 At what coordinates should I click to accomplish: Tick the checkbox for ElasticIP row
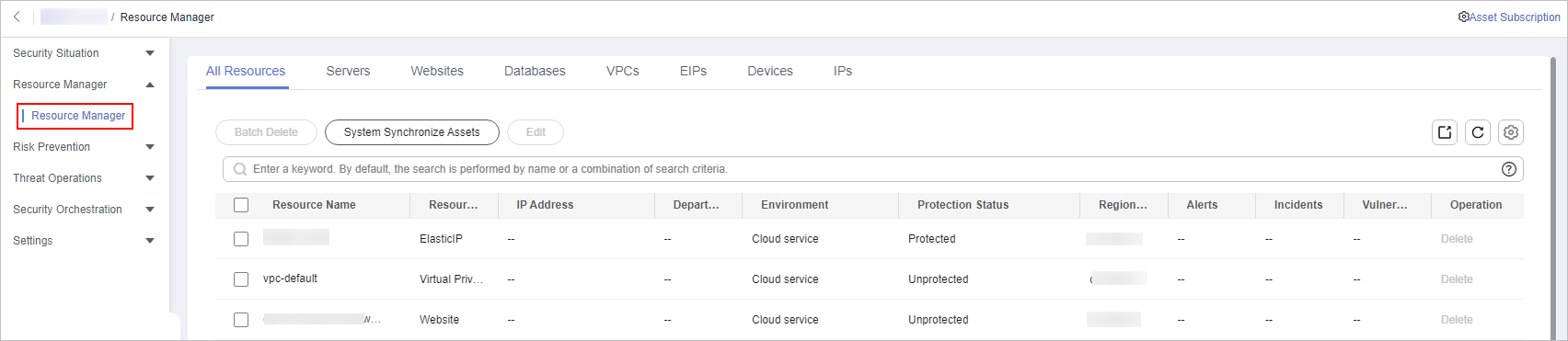(x=241, y=239)
